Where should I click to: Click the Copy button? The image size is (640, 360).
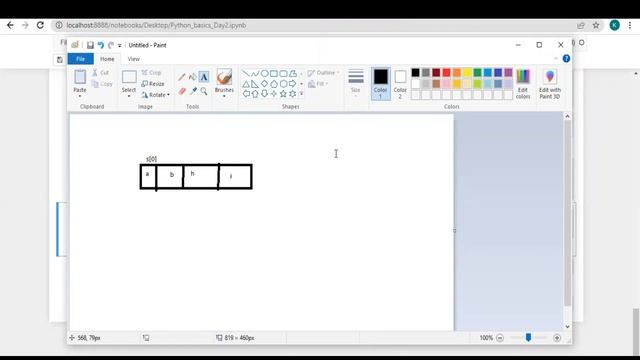[102, 84]
